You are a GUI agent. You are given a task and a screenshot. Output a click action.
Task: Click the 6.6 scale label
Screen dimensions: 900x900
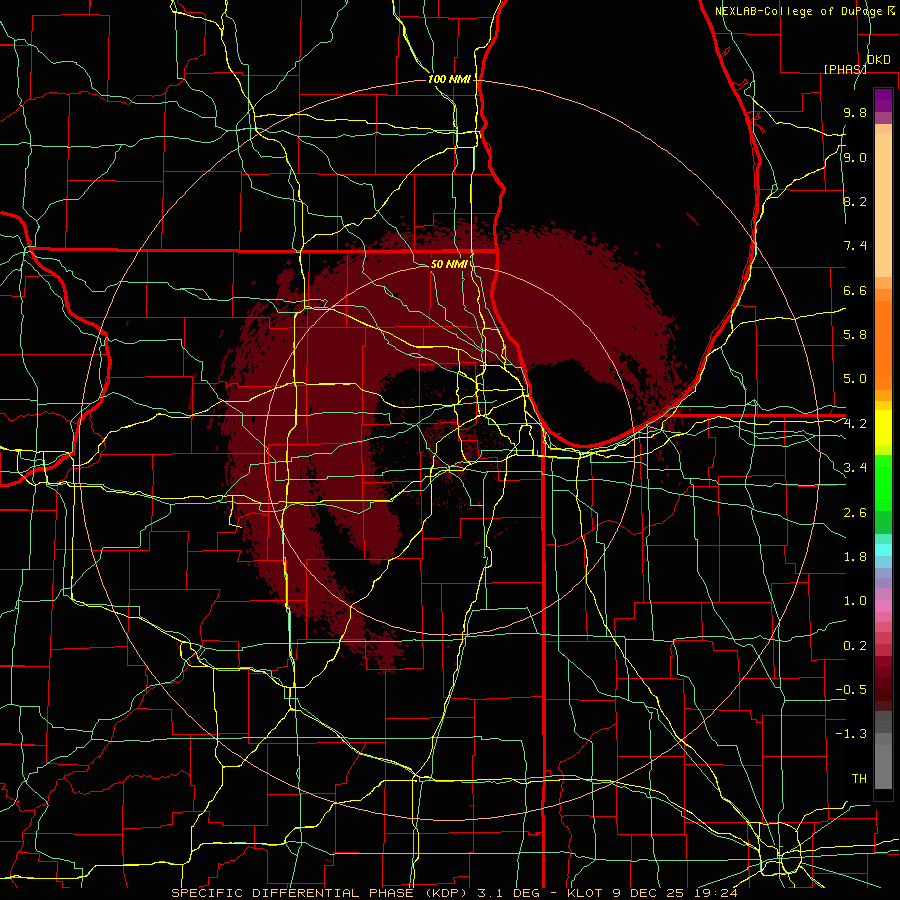click(x=855, y=290)
